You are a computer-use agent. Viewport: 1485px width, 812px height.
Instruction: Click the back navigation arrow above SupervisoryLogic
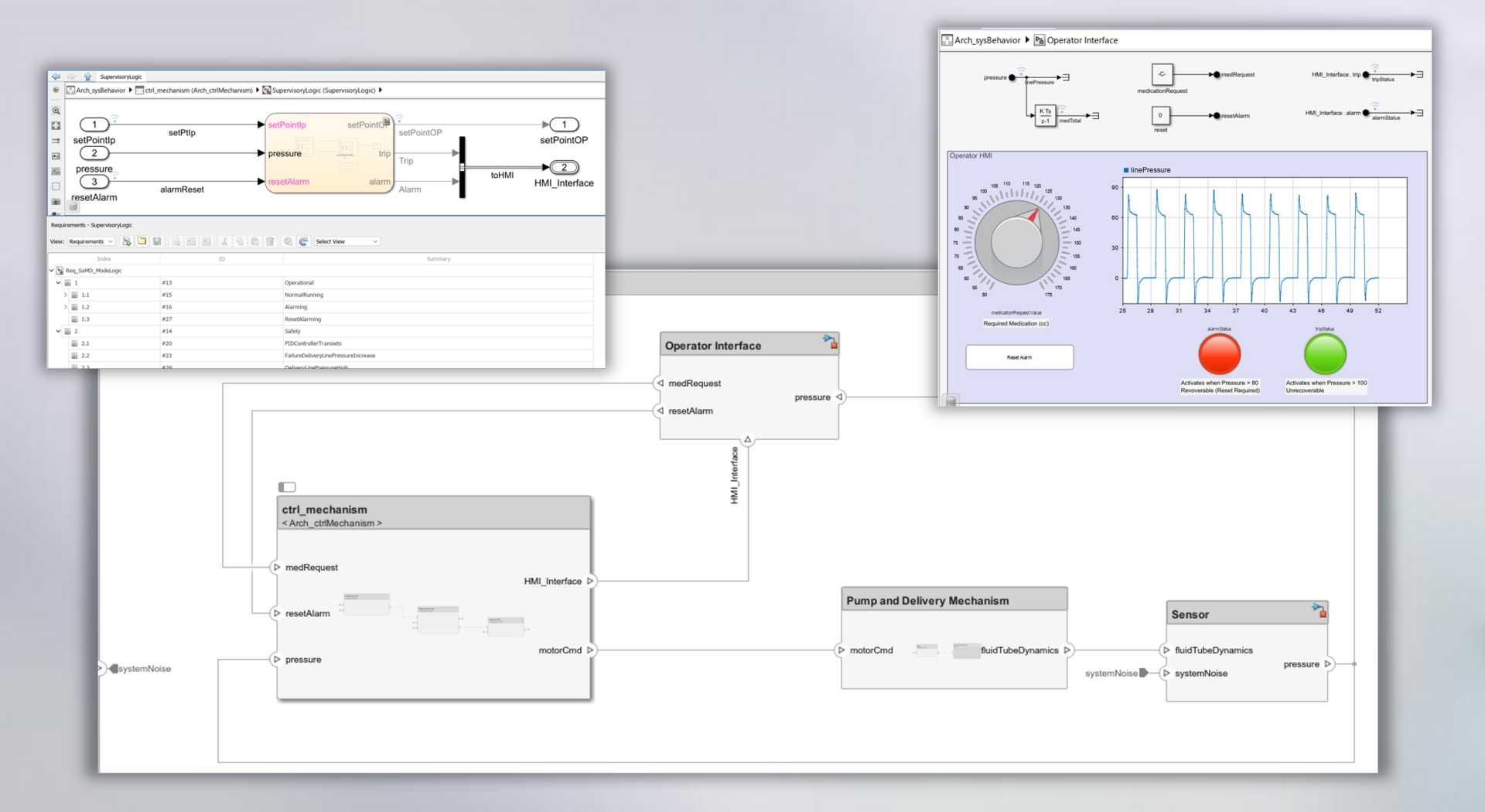tap(56, 77)
